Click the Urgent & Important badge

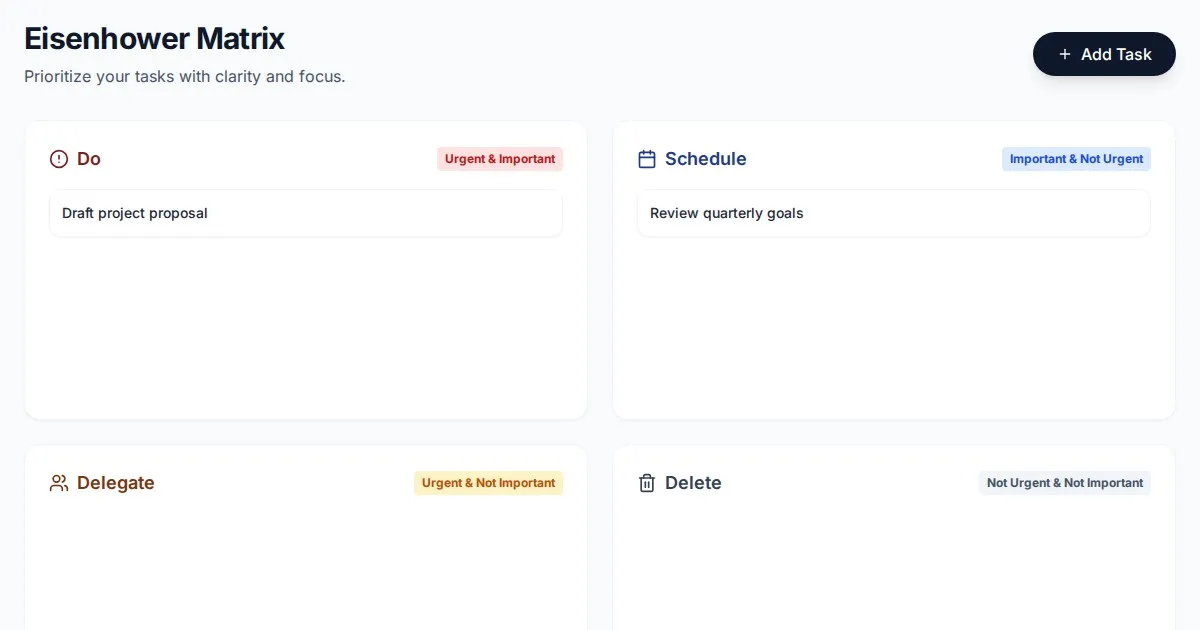click(500, 159)
